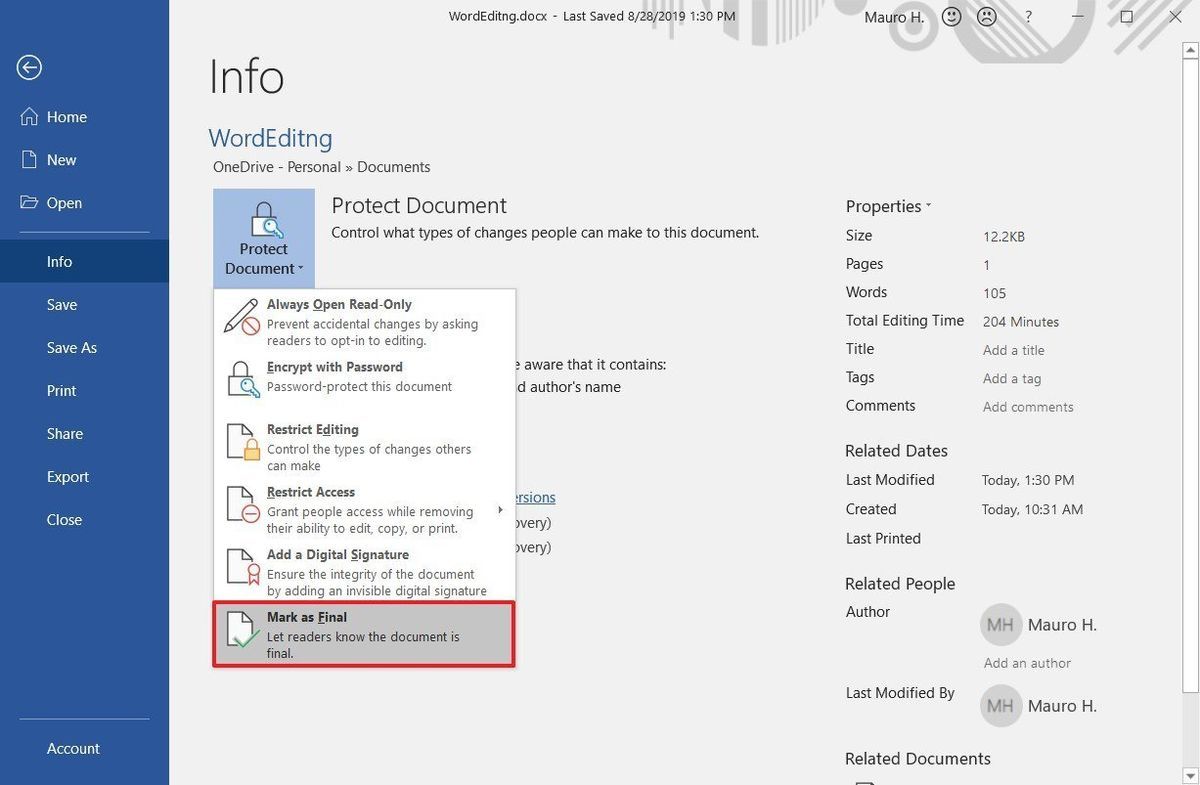Click the back arrow circle icon
This screenshot has width=1200, height=785.
29,67
